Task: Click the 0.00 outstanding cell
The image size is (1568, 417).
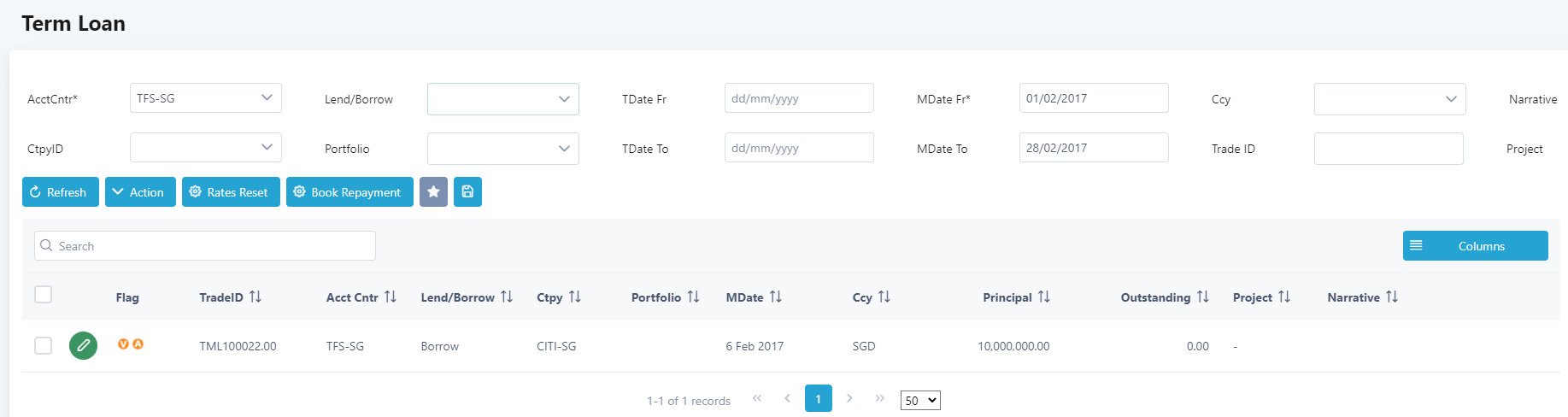Action: pyautogui.click(x=1198, y=346)
